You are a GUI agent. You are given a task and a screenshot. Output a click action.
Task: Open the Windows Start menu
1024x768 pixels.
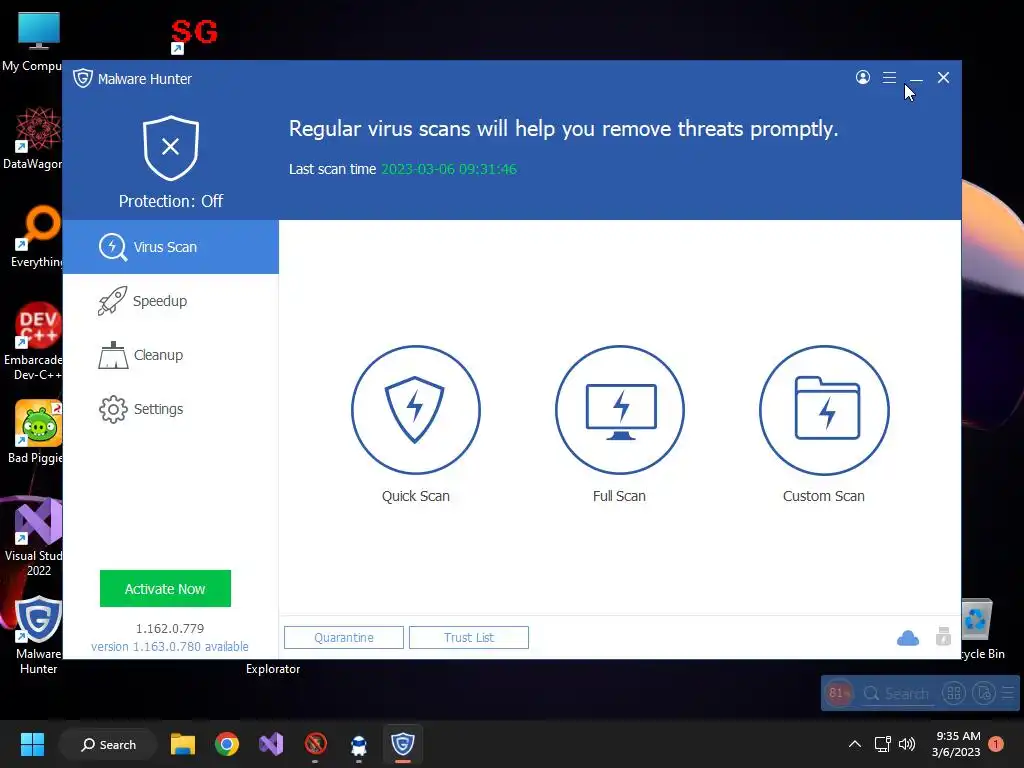[32, 744]
